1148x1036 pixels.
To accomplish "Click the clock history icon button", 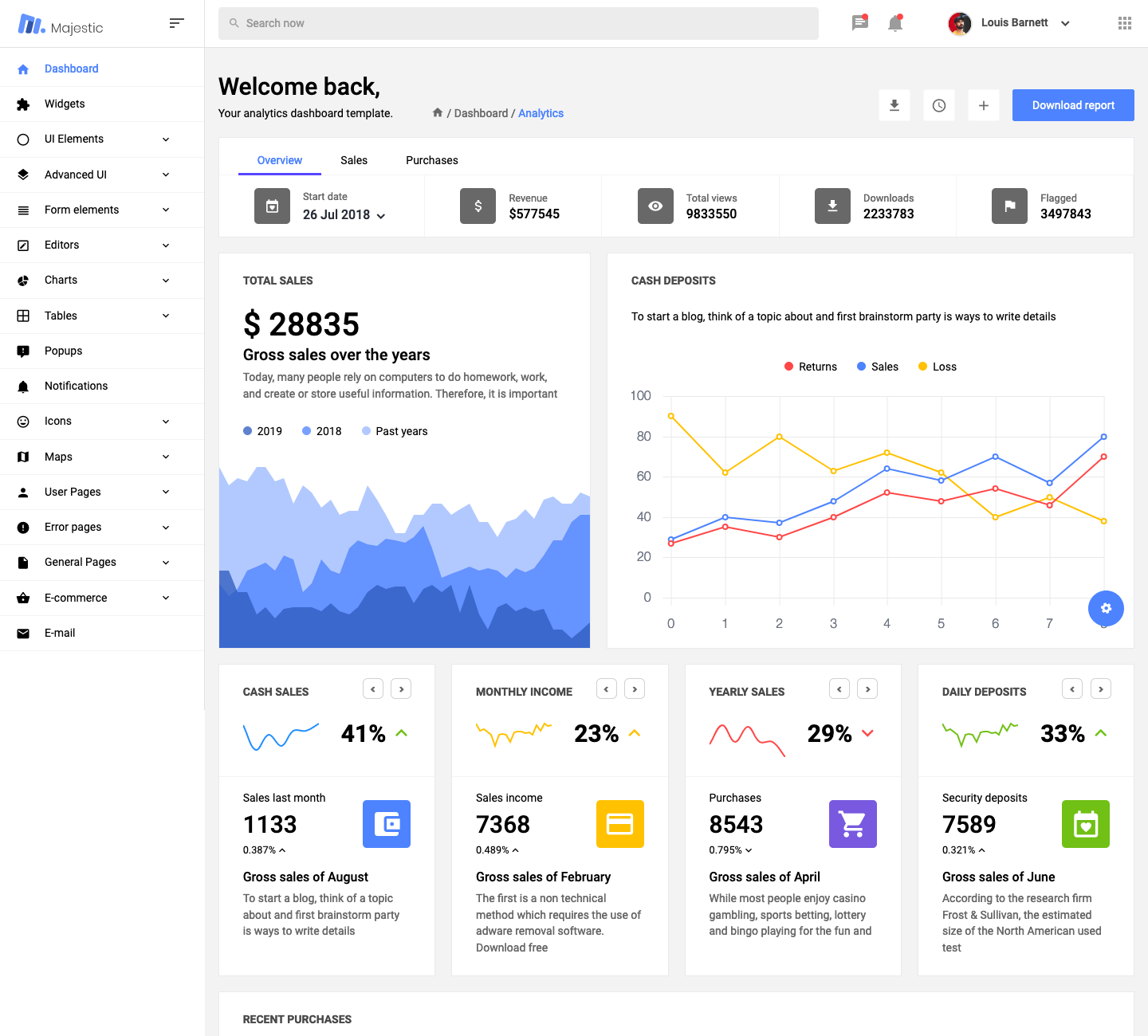I will click(939, 105).
